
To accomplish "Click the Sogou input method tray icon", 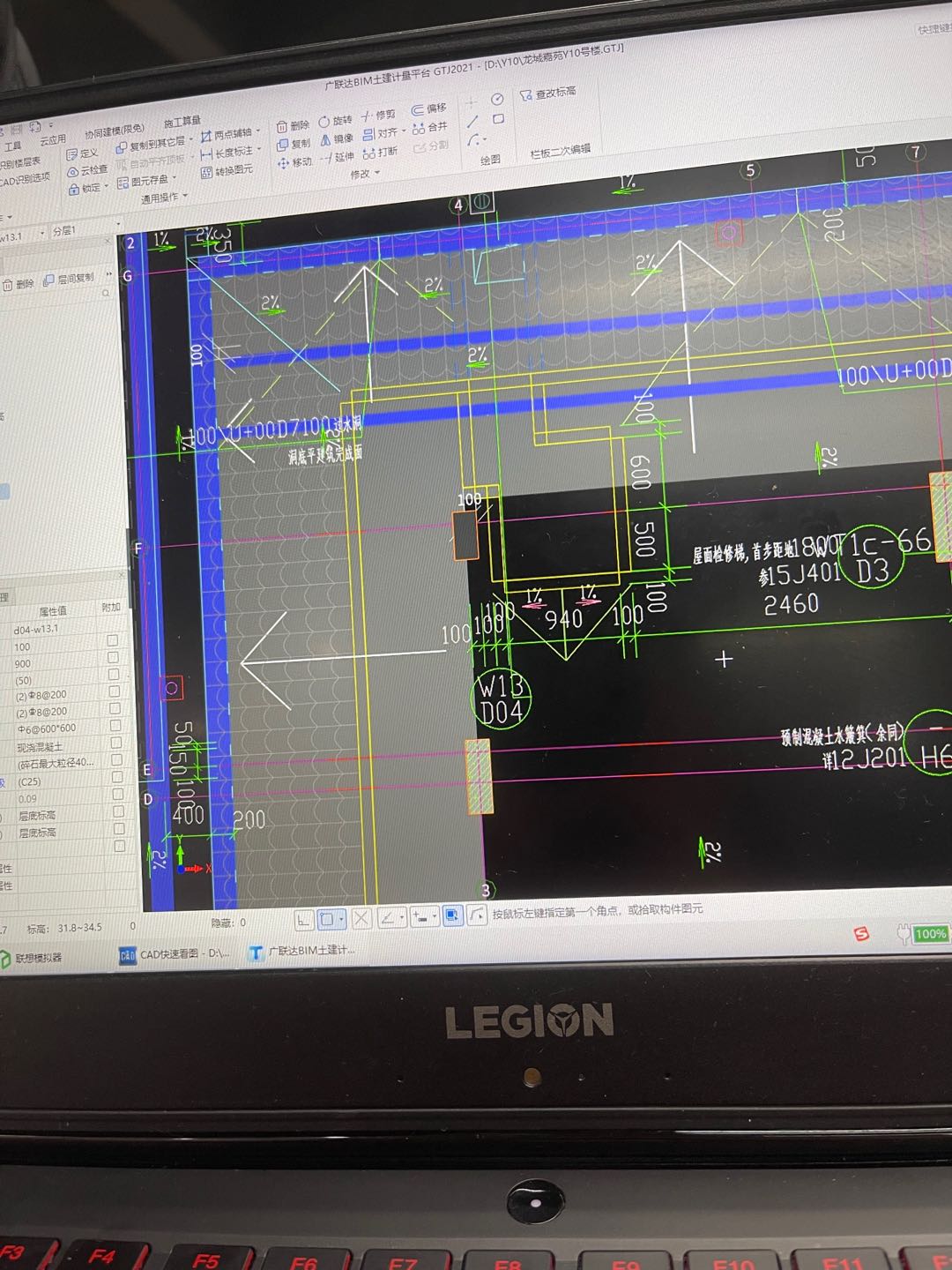I will tap(861, 934).
